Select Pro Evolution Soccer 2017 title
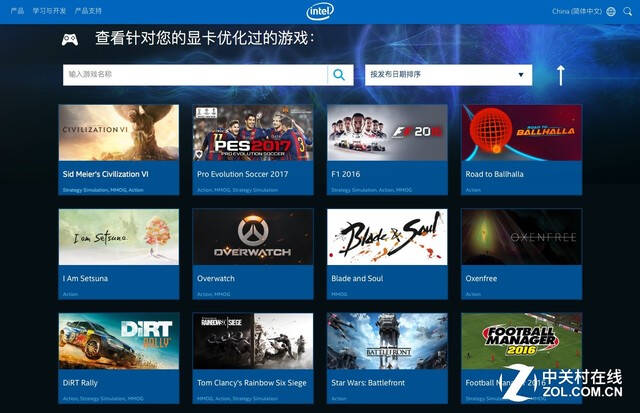Image resolution: width=640 pixels, height=413 pixels. pos(242,174)
